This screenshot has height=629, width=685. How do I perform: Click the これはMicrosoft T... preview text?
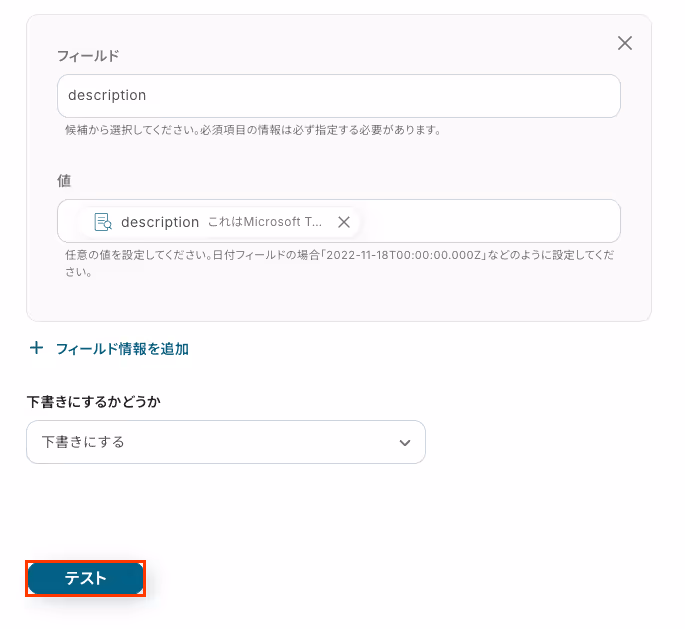(265, 222)
